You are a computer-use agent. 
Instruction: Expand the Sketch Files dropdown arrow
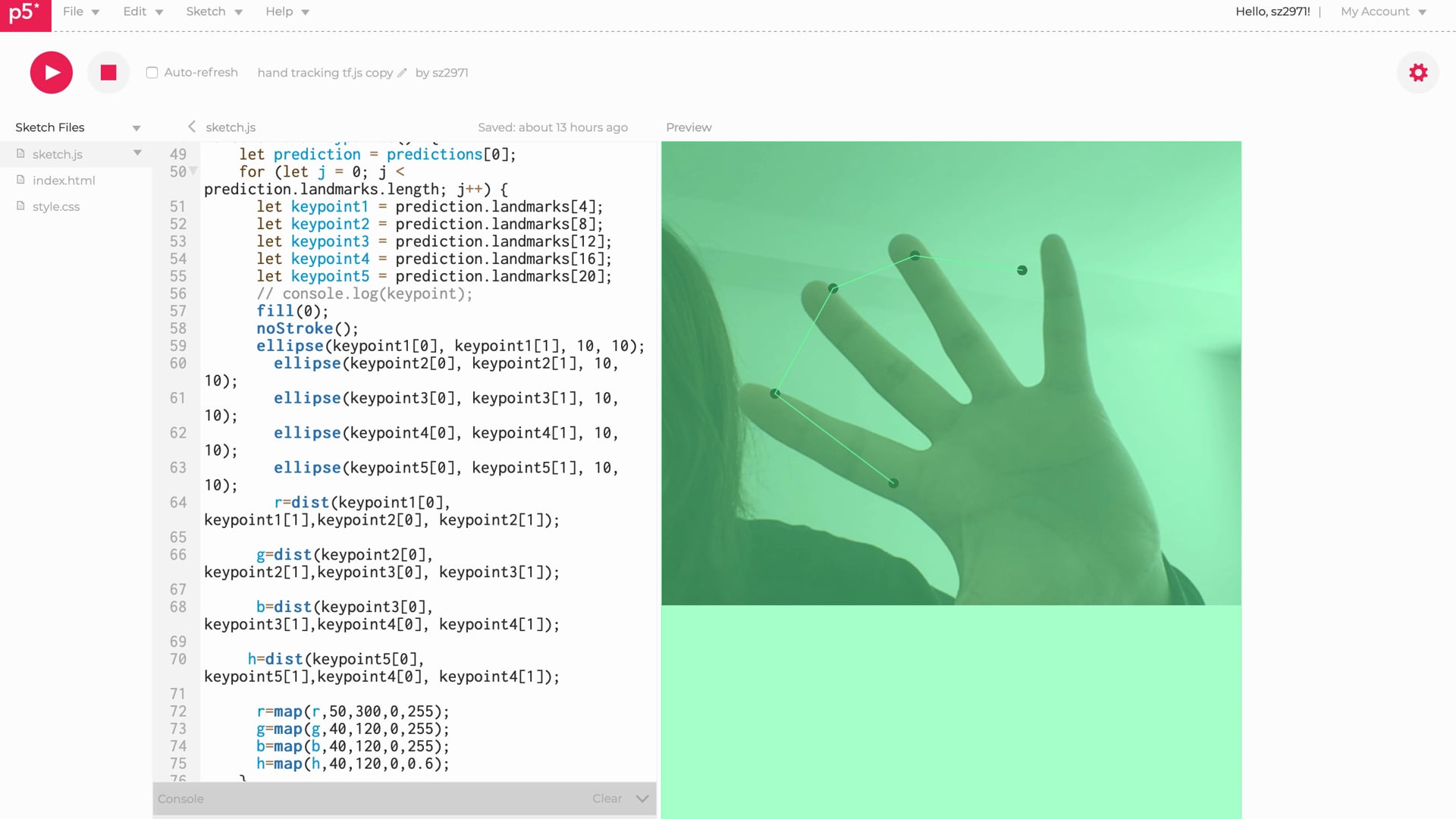coord(136,127)
